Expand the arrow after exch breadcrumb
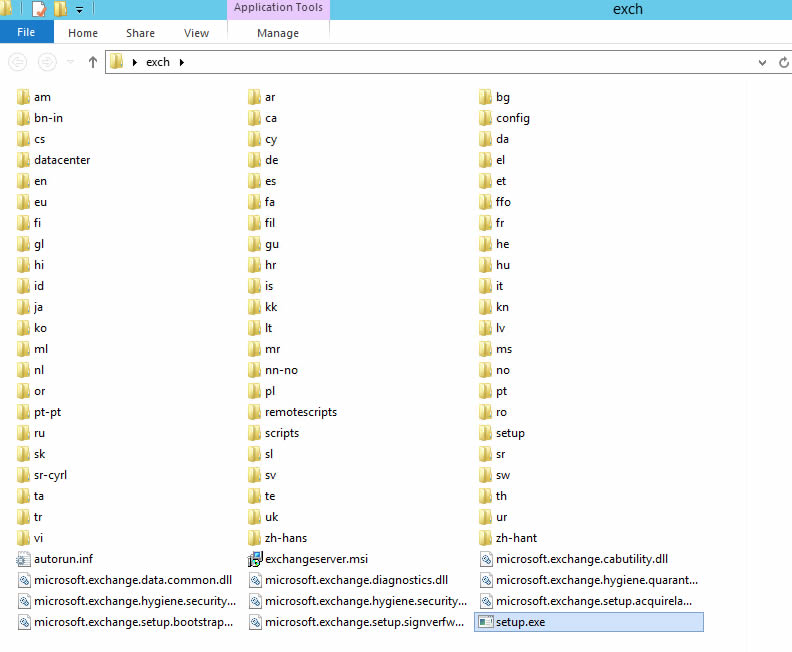Viewport: 792px width, 652px height. [182, 62]
